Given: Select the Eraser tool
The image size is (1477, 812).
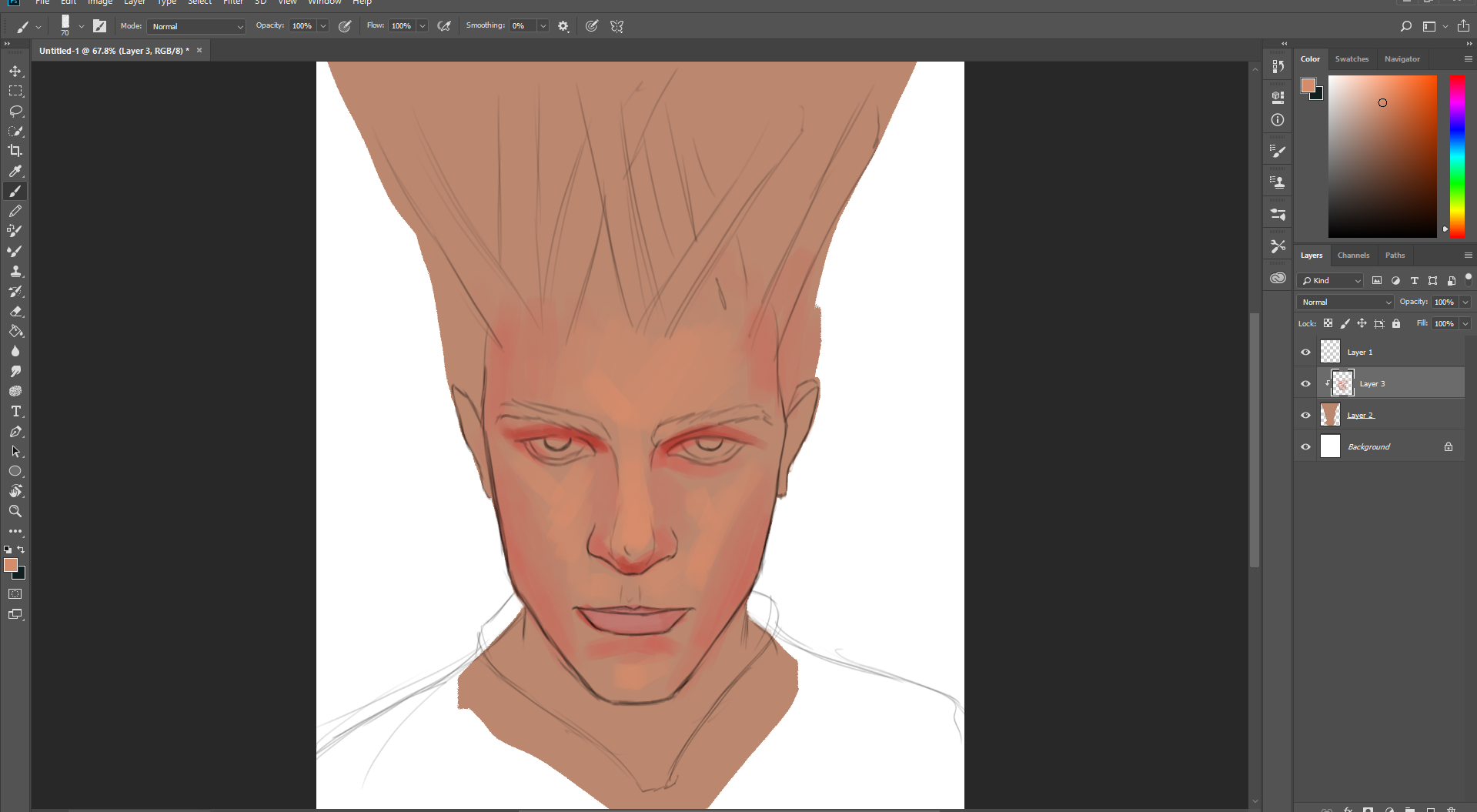Looking at the screenshot, I should pyautogui.click(x=15, y=311).
